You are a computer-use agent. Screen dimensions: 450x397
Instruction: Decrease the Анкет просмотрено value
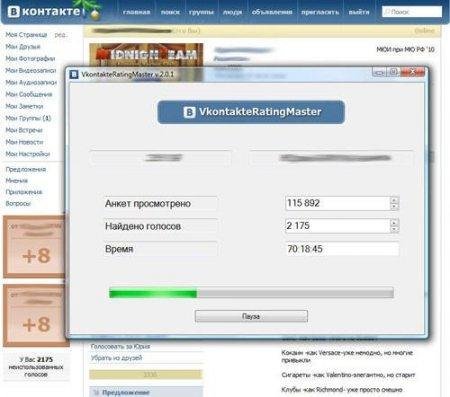[x=394, y=206]
